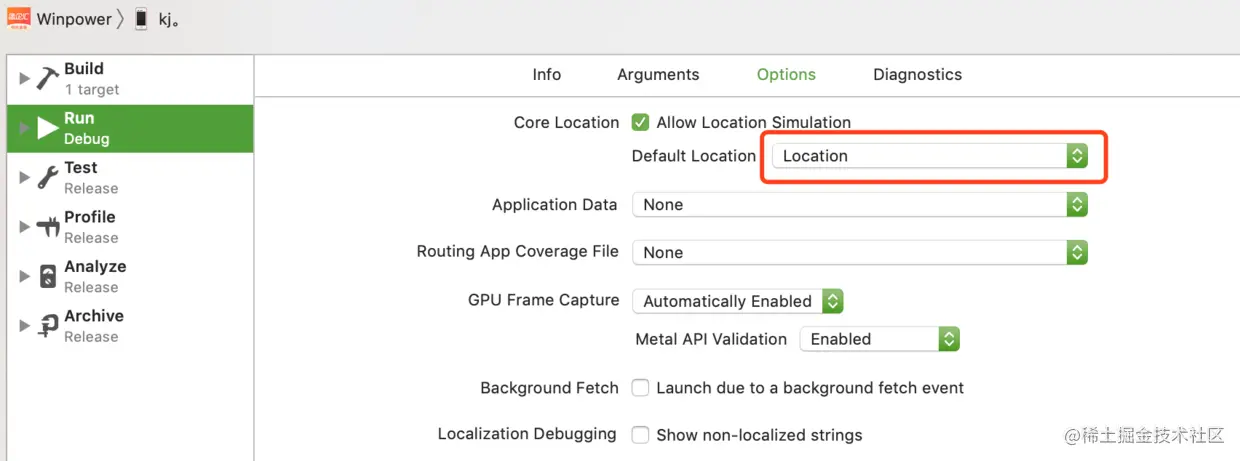The width and height of the screenshot is (1240, 461).
Task: Click the Winpower scheme name in breadcrumb
Action: (x=74, y=19)
